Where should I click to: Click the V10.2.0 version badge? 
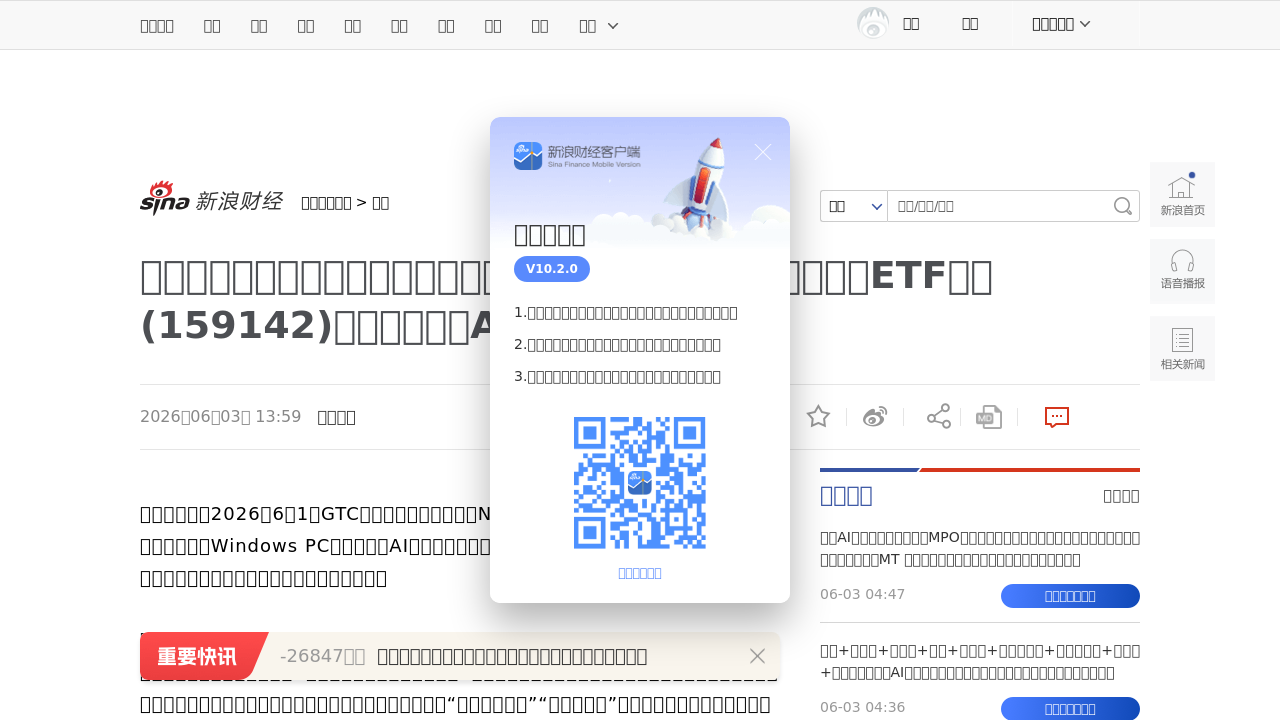click(552, 269)
